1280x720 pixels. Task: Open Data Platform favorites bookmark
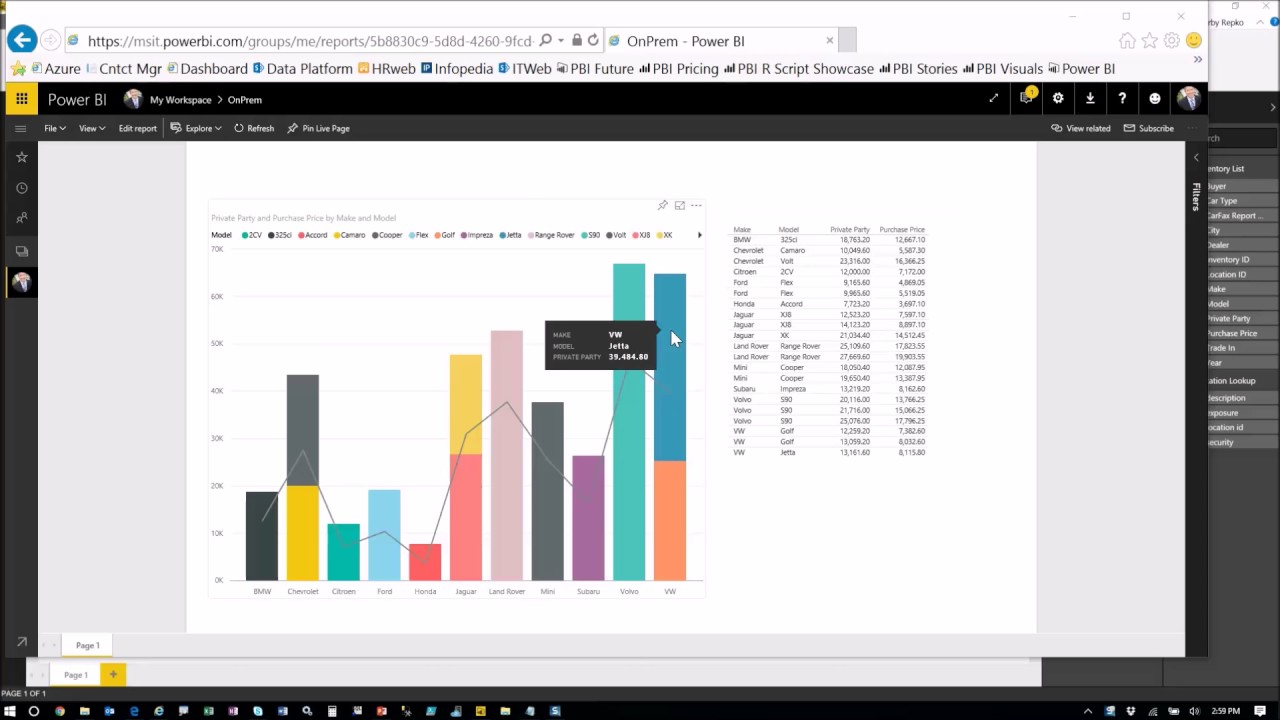(x=302, y=69)
